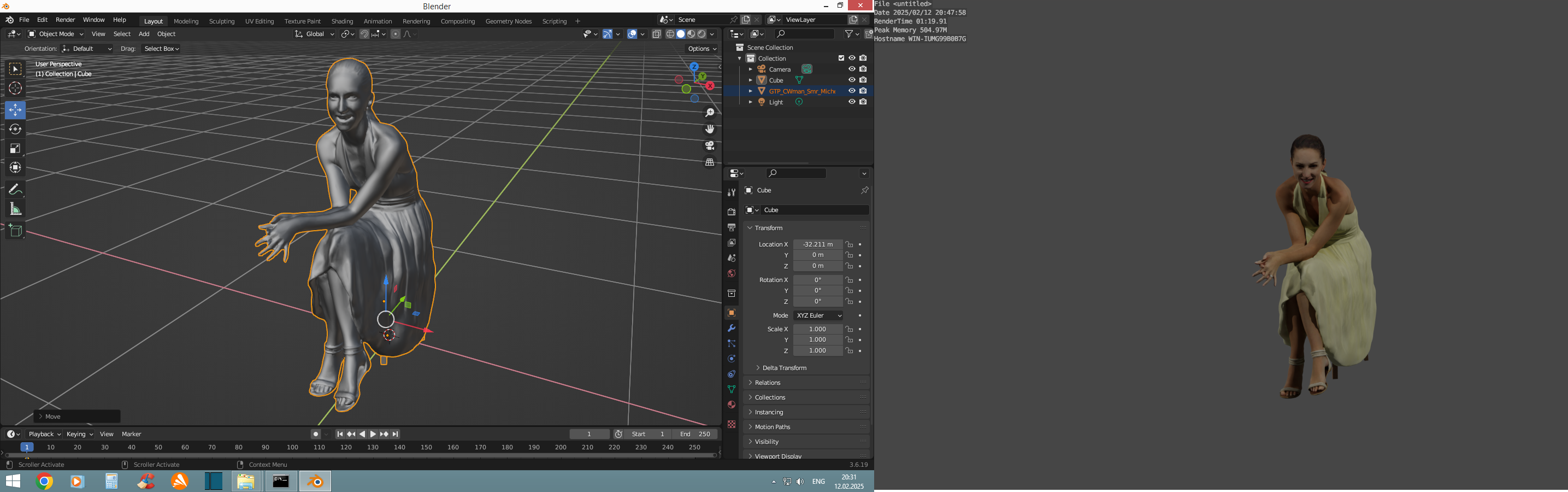Expand the Delta Transform section
Screen dimensions: 1568x492
[x=784, y=368]
